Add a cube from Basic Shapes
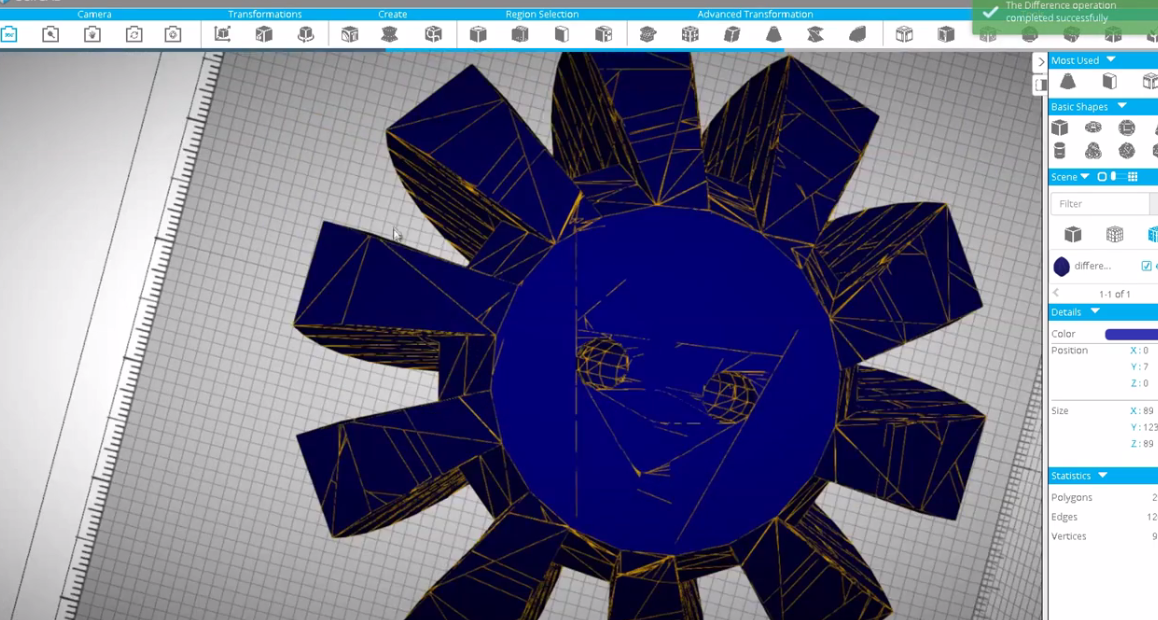 (1060, 128)
